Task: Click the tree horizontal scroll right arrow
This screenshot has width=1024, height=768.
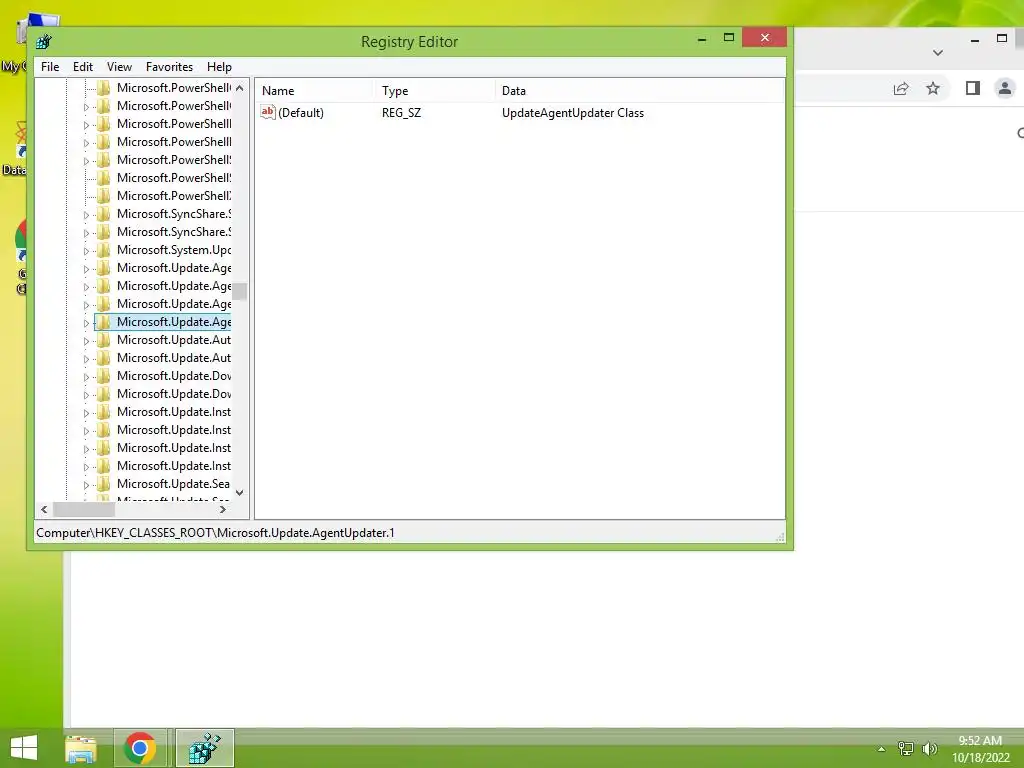Action: 223,509
